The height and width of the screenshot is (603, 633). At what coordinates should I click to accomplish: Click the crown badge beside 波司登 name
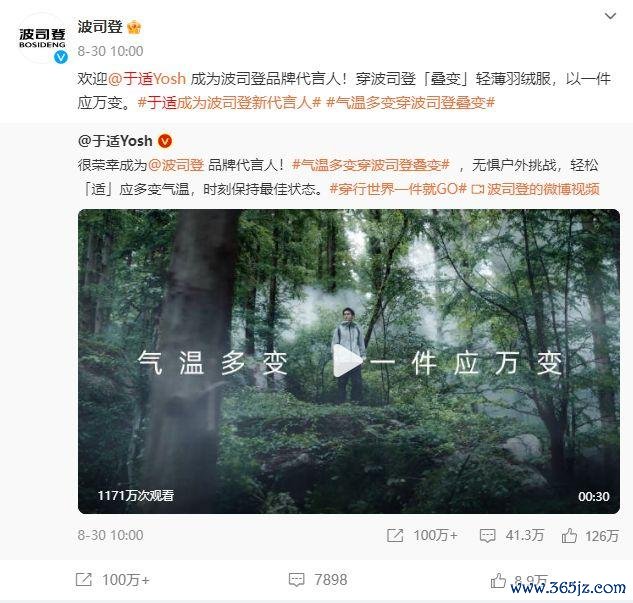(x=134, y=27)
